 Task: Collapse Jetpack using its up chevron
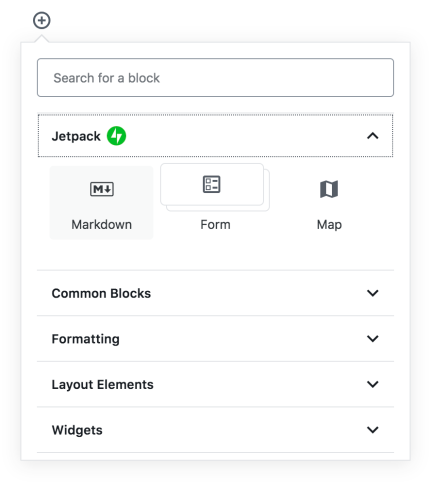[x=373, y=136]
